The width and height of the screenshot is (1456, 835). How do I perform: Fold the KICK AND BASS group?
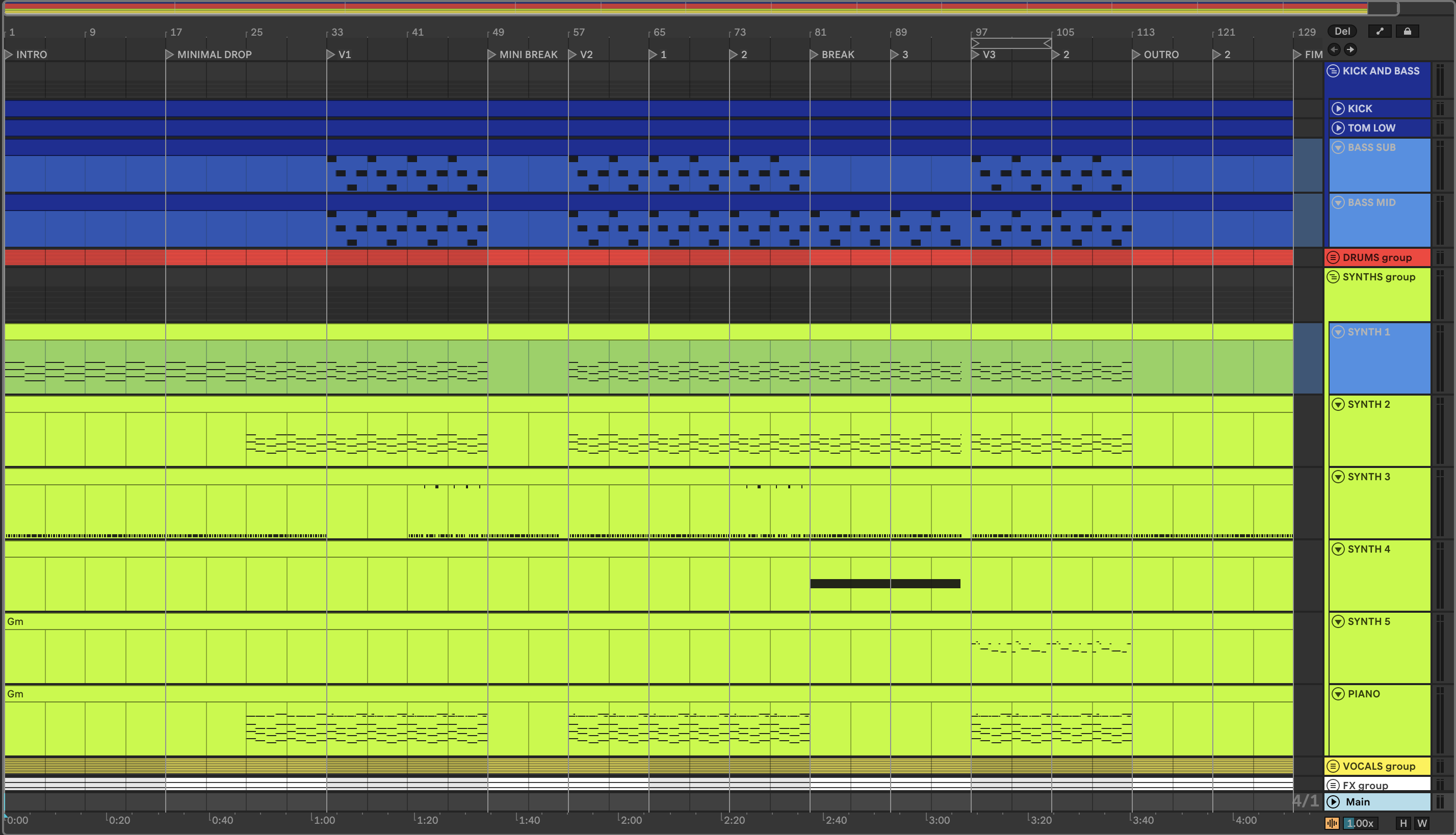[x=1333, y=70]
